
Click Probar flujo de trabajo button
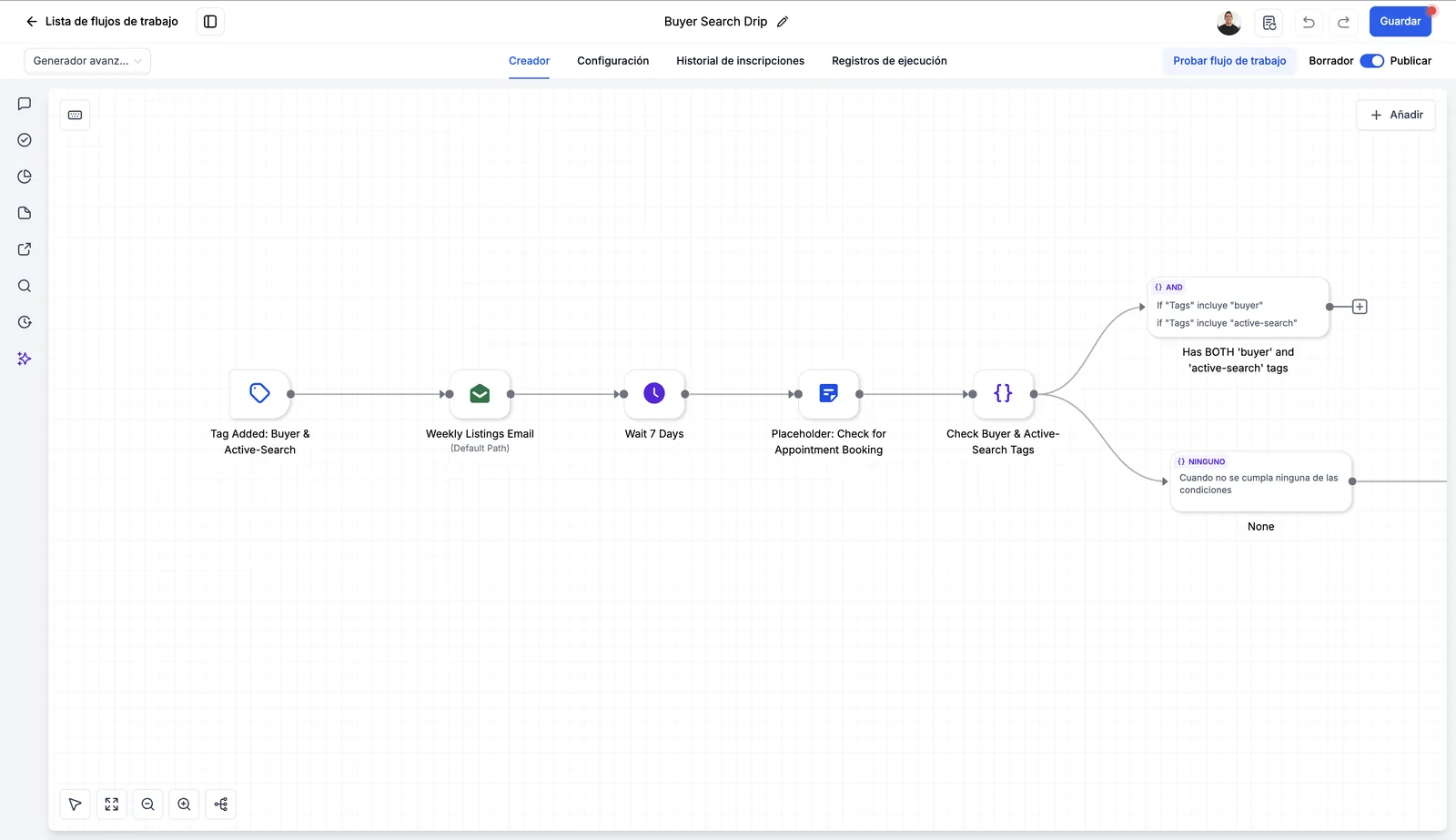[1229, 61]
